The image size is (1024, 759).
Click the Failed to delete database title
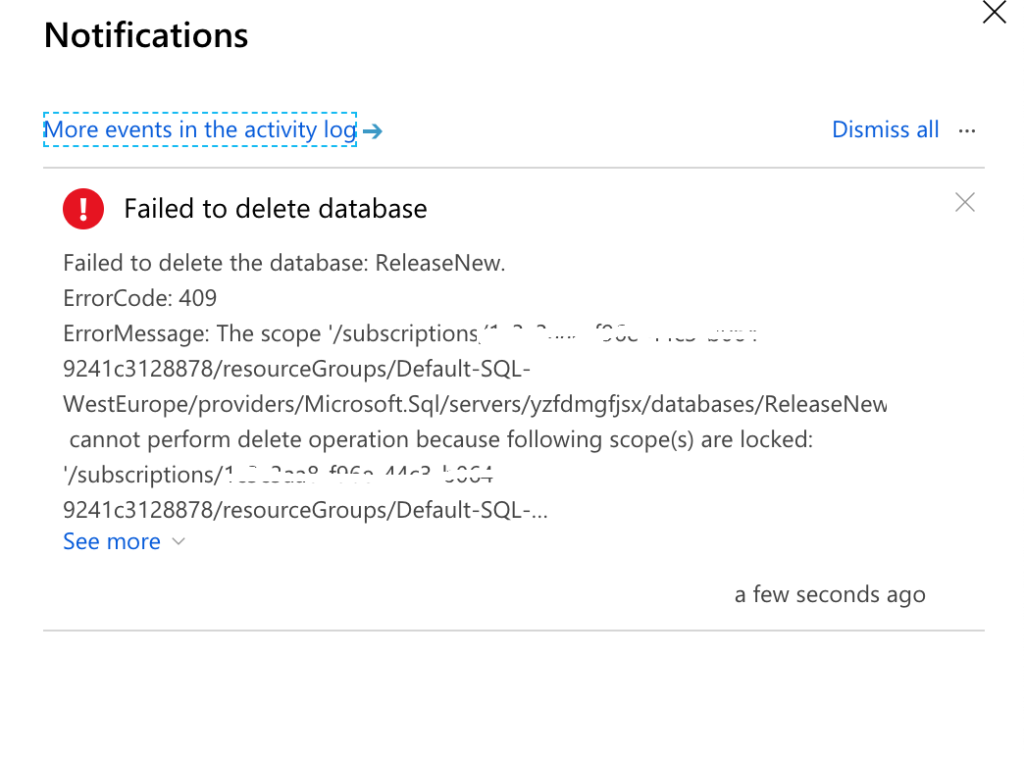pyautogui.click(x=275, y=208)
